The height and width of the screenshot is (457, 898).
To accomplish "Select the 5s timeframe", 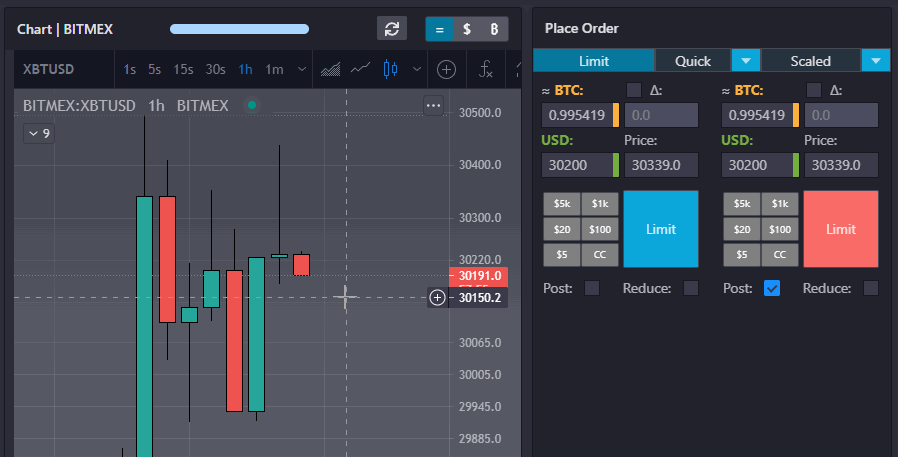I will pyautogui.click(x=154, y=69).
